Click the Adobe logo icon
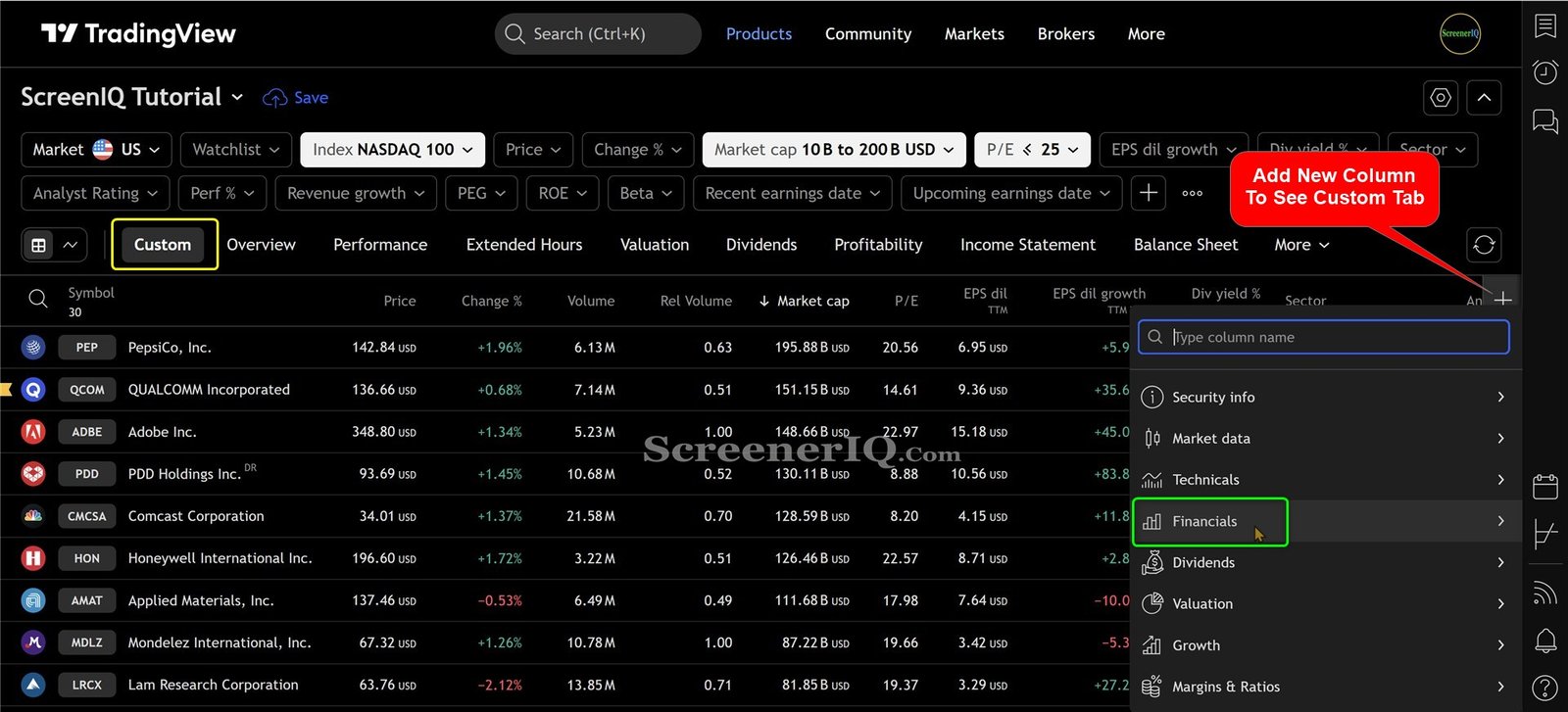Viewport: 1568px width, 712px height. click(33, 431)
